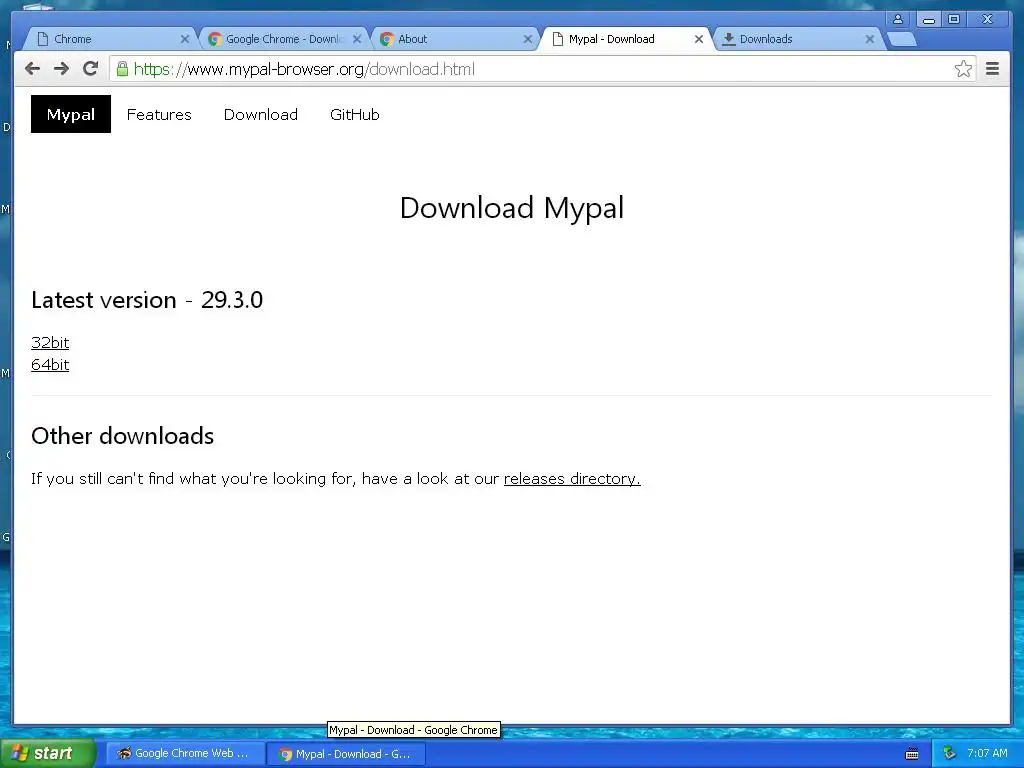Open the Features page
1024x768 pixels.
pyautogui.click(x=159, y=114)
